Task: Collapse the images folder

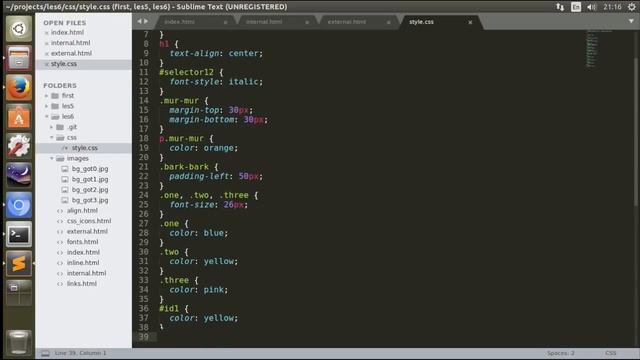Action: click(x=51, y=158)
